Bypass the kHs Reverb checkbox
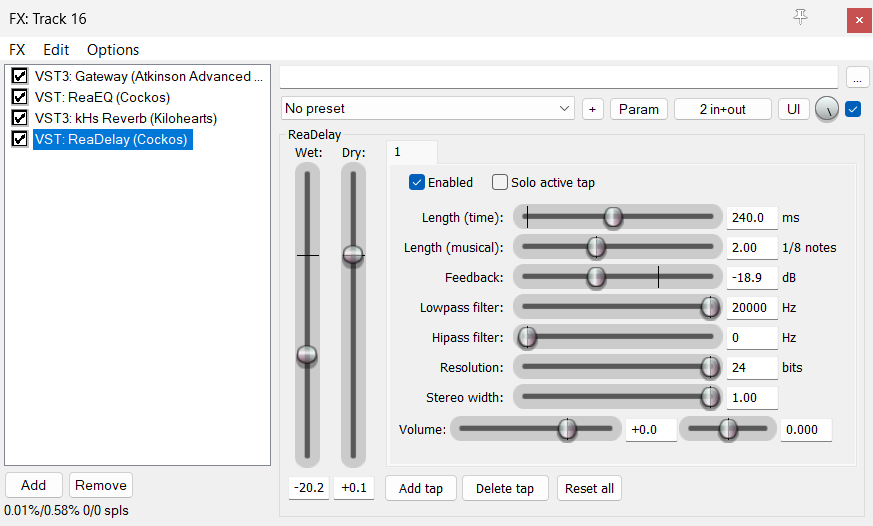 coord(19,118)
